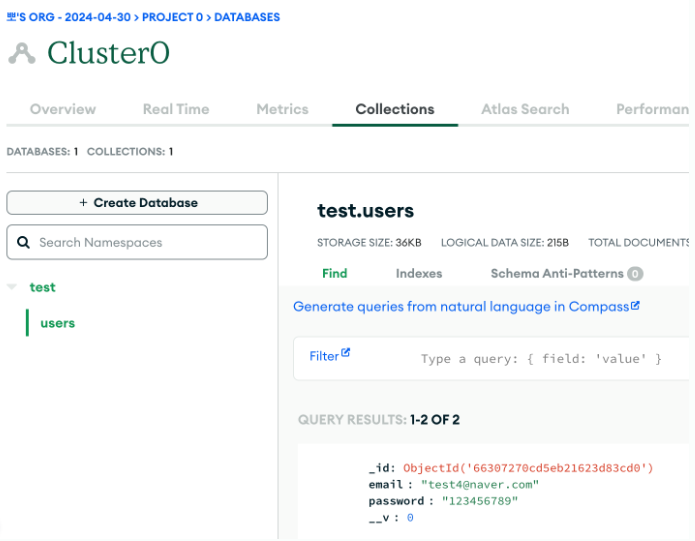The height and width of the screenshot is (541, 695).
Task: Open the Performance tab
Action: click(x=652, y=109)
